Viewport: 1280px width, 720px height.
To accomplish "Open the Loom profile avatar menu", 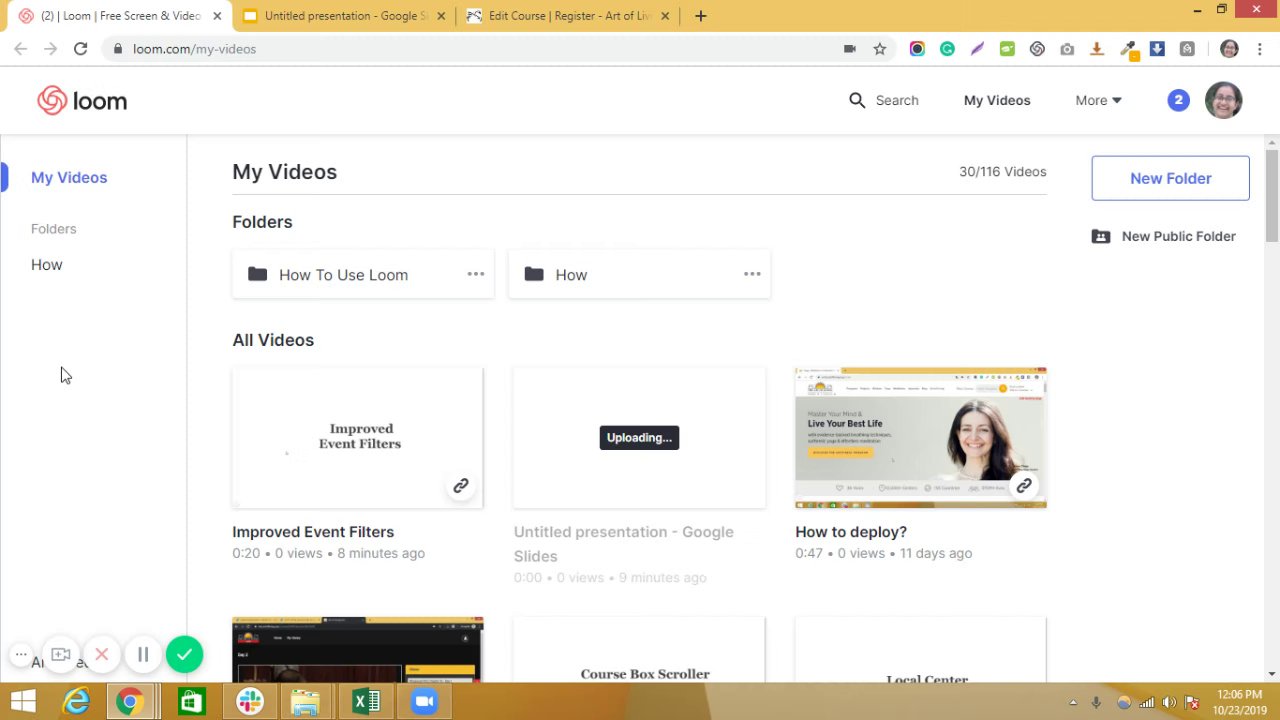I will 1224,100.
